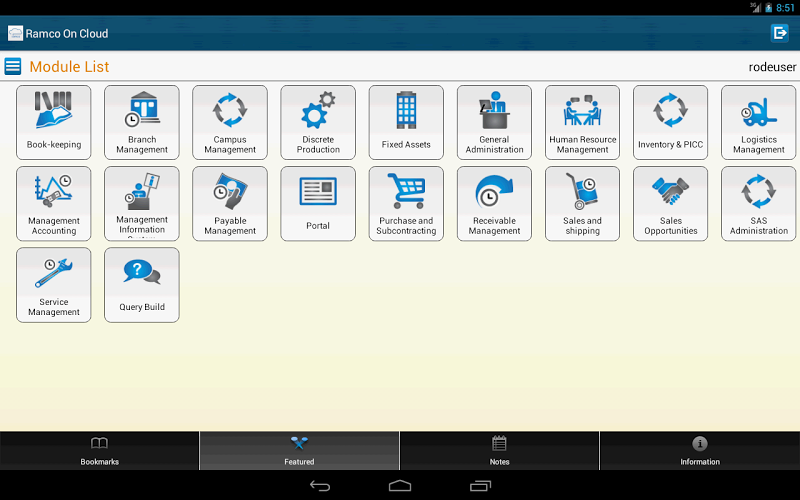The image size is (800, 500).
Task: Click the Module List heading
Action: click(69, 66)
